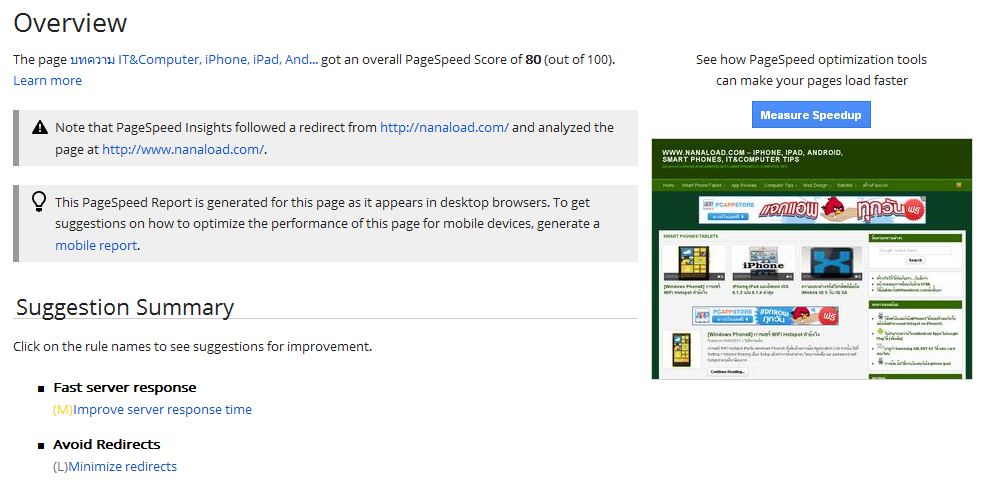Click the (M) priority marker
This screenshot has height=480, width=985.
tap(63, 410)
